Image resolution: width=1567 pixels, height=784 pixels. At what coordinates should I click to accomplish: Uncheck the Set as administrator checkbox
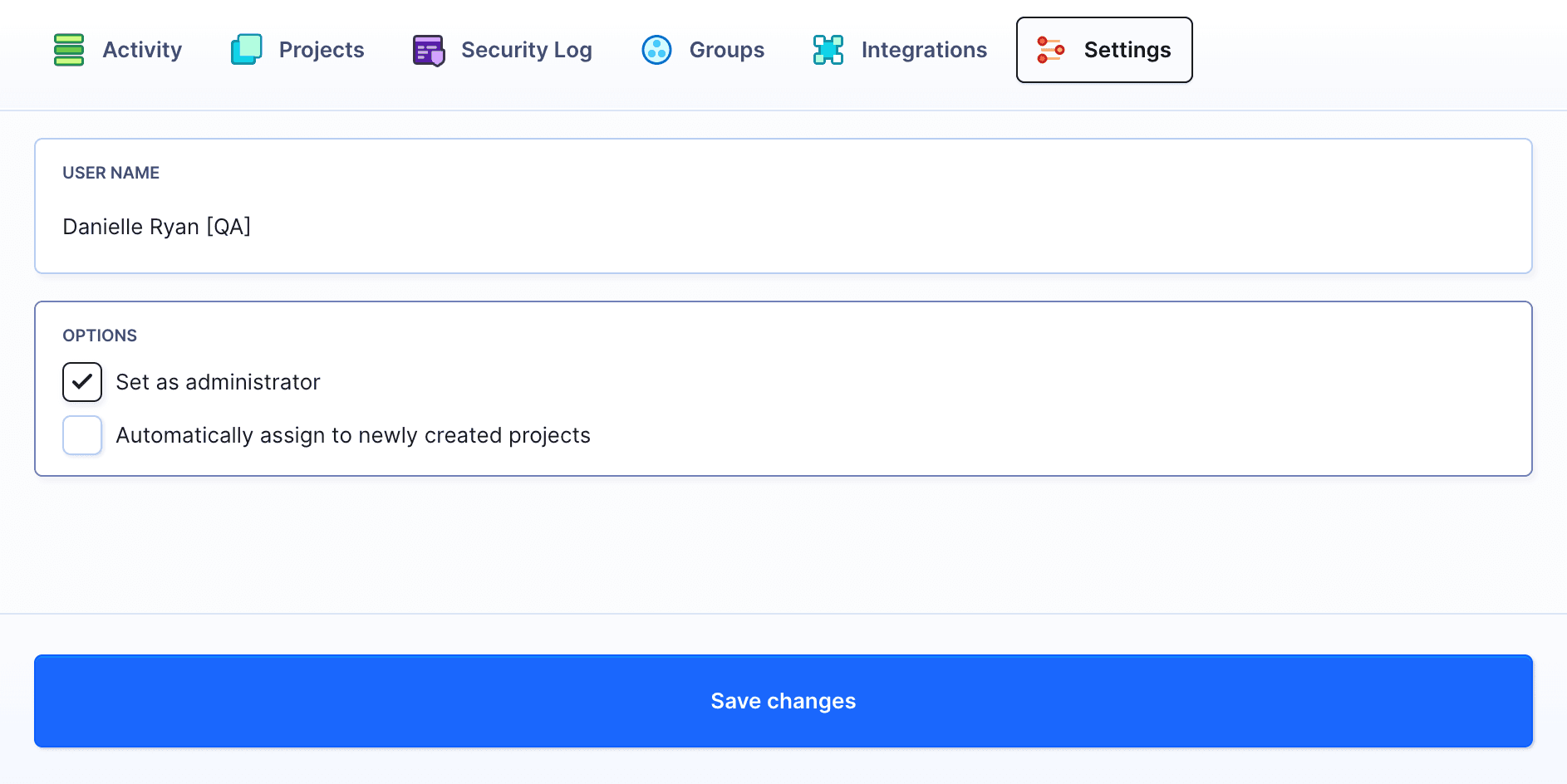[82, 382]
